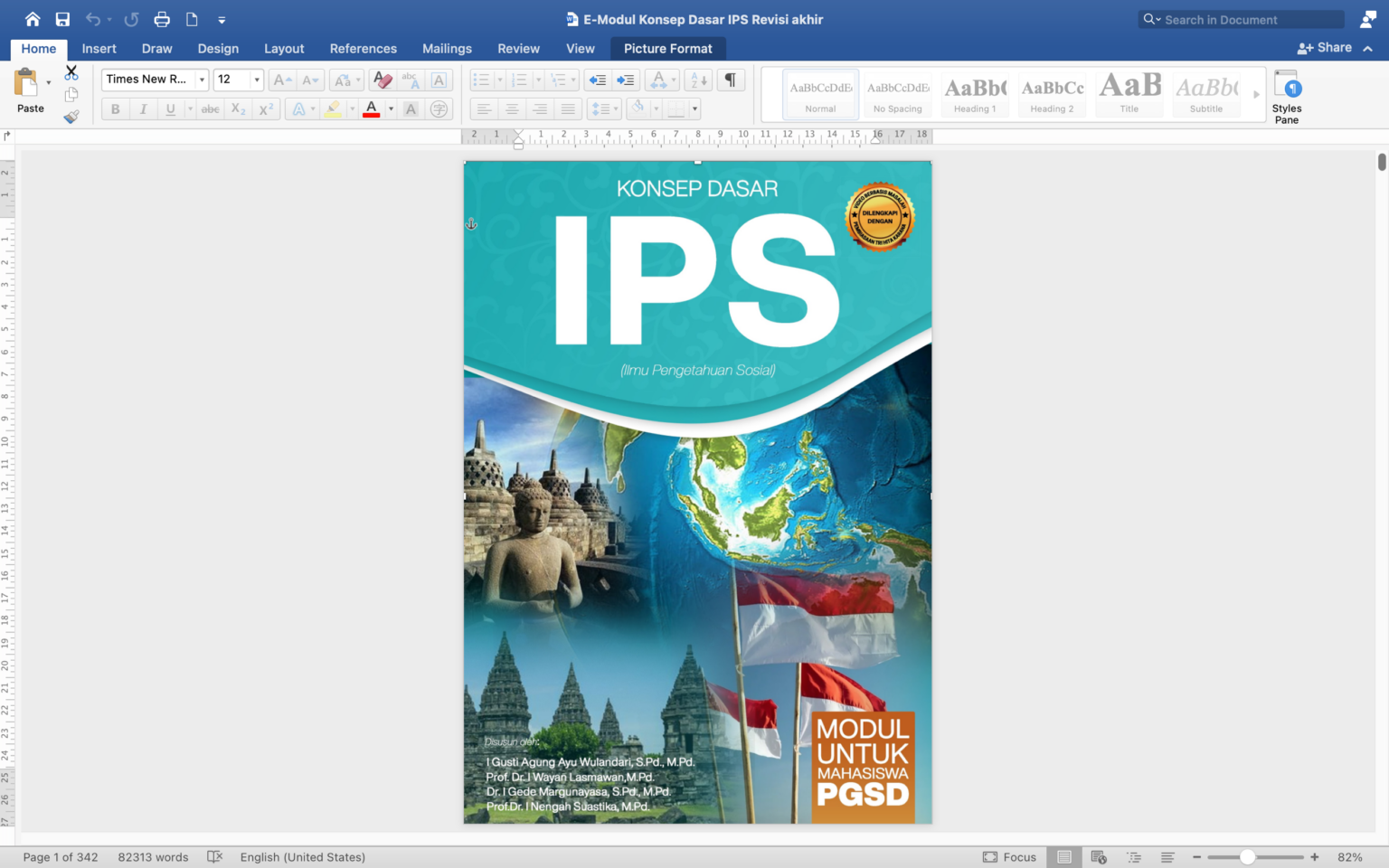The image size is (1389, 868).
Task: Select the subscript icon
Action: 236,109
